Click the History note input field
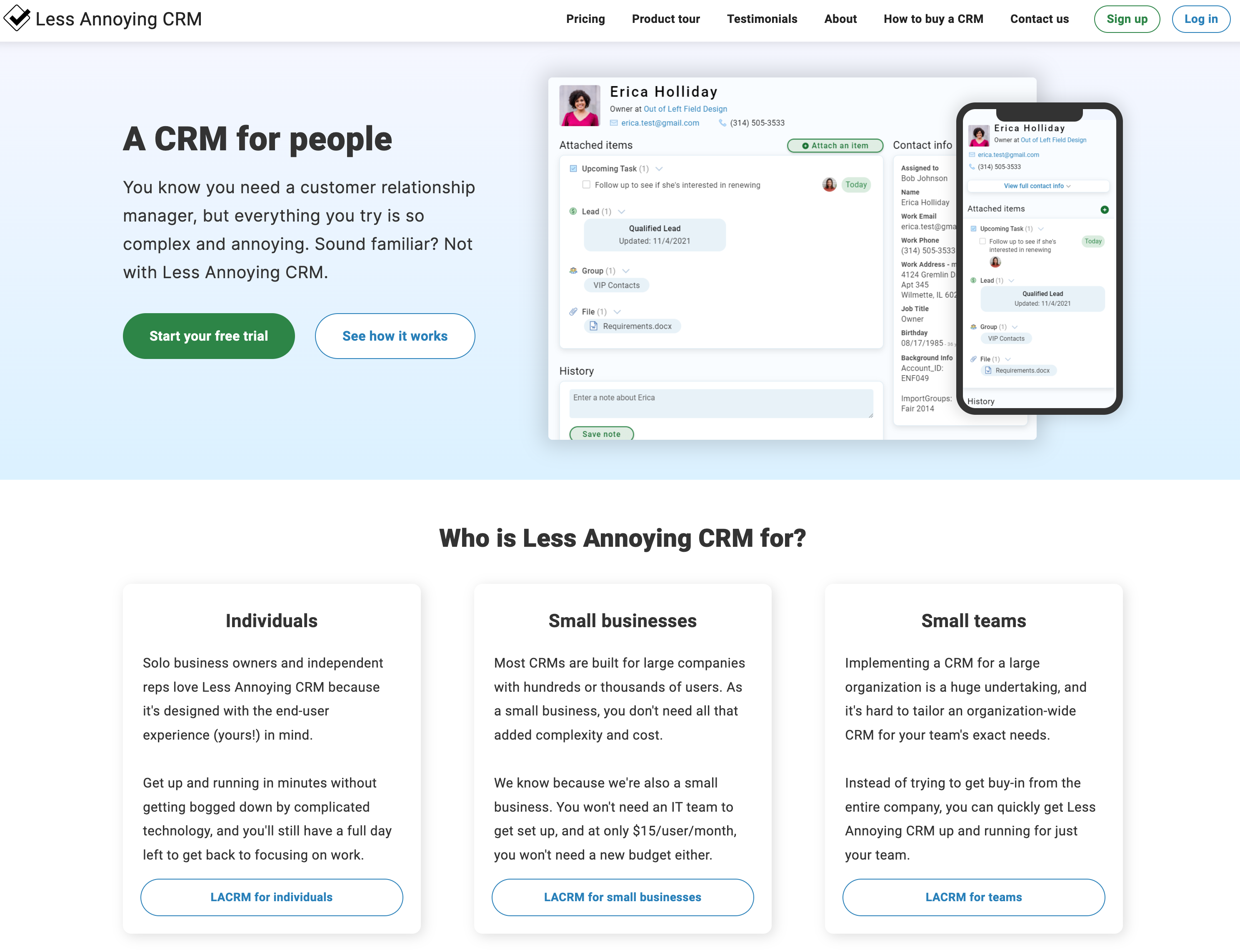The image size is (1240, 952). point(716,402)
